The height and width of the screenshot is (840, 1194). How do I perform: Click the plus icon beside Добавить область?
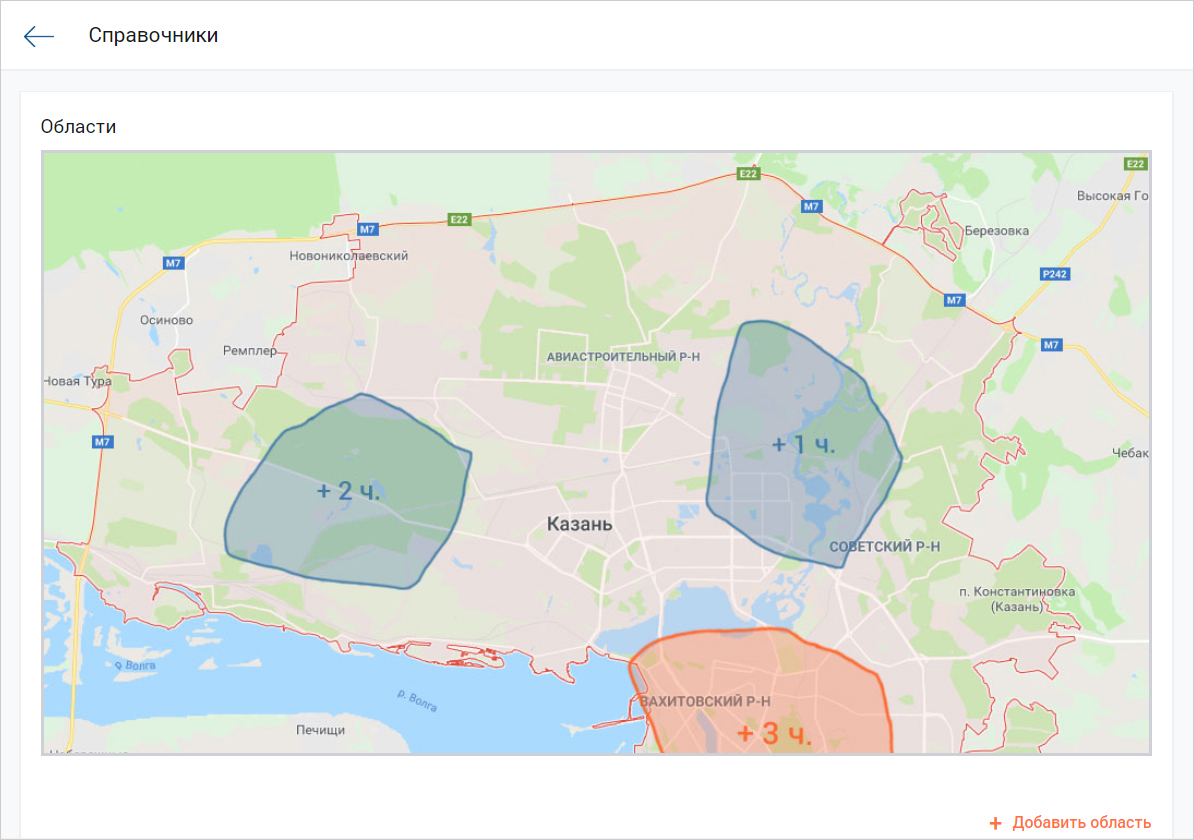(x=995, y=823)
